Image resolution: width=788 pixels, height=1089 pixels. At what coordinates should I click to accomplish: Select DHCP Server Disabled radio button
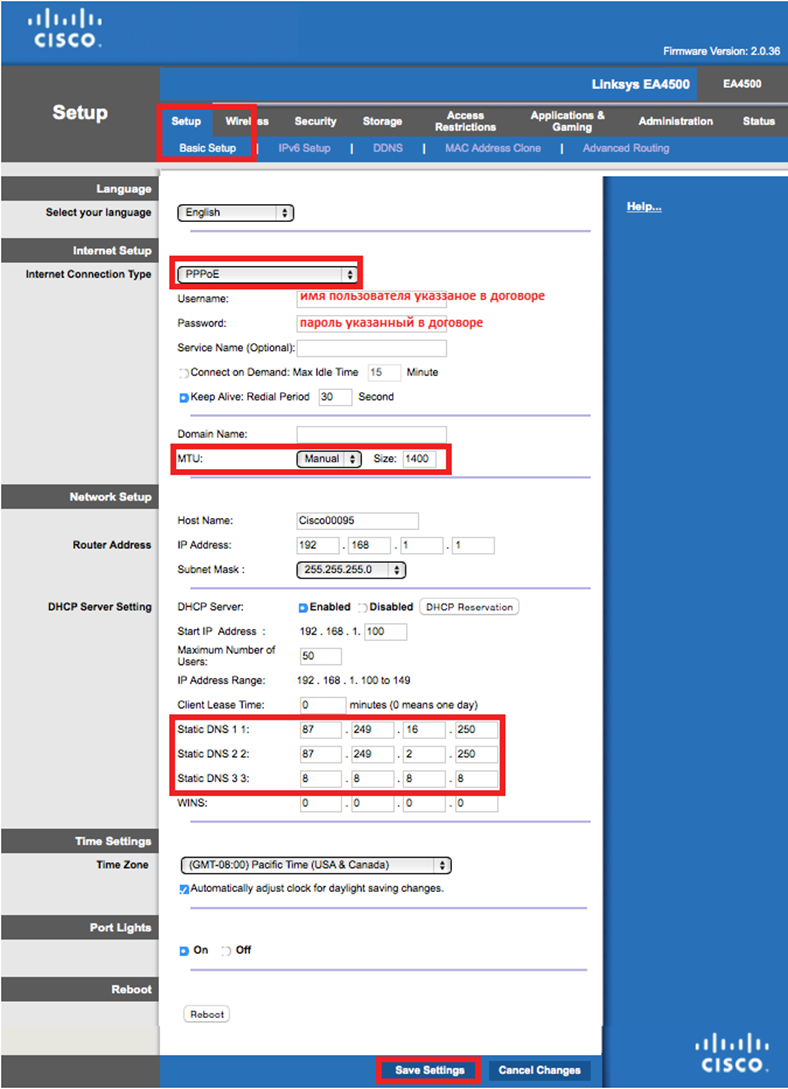click(x=362, y=608)
